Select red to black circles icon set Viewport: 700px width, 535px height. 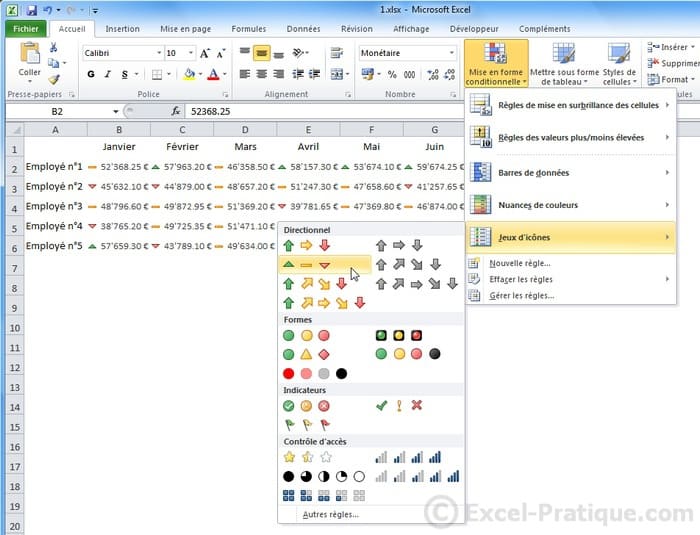click(315, 373)
